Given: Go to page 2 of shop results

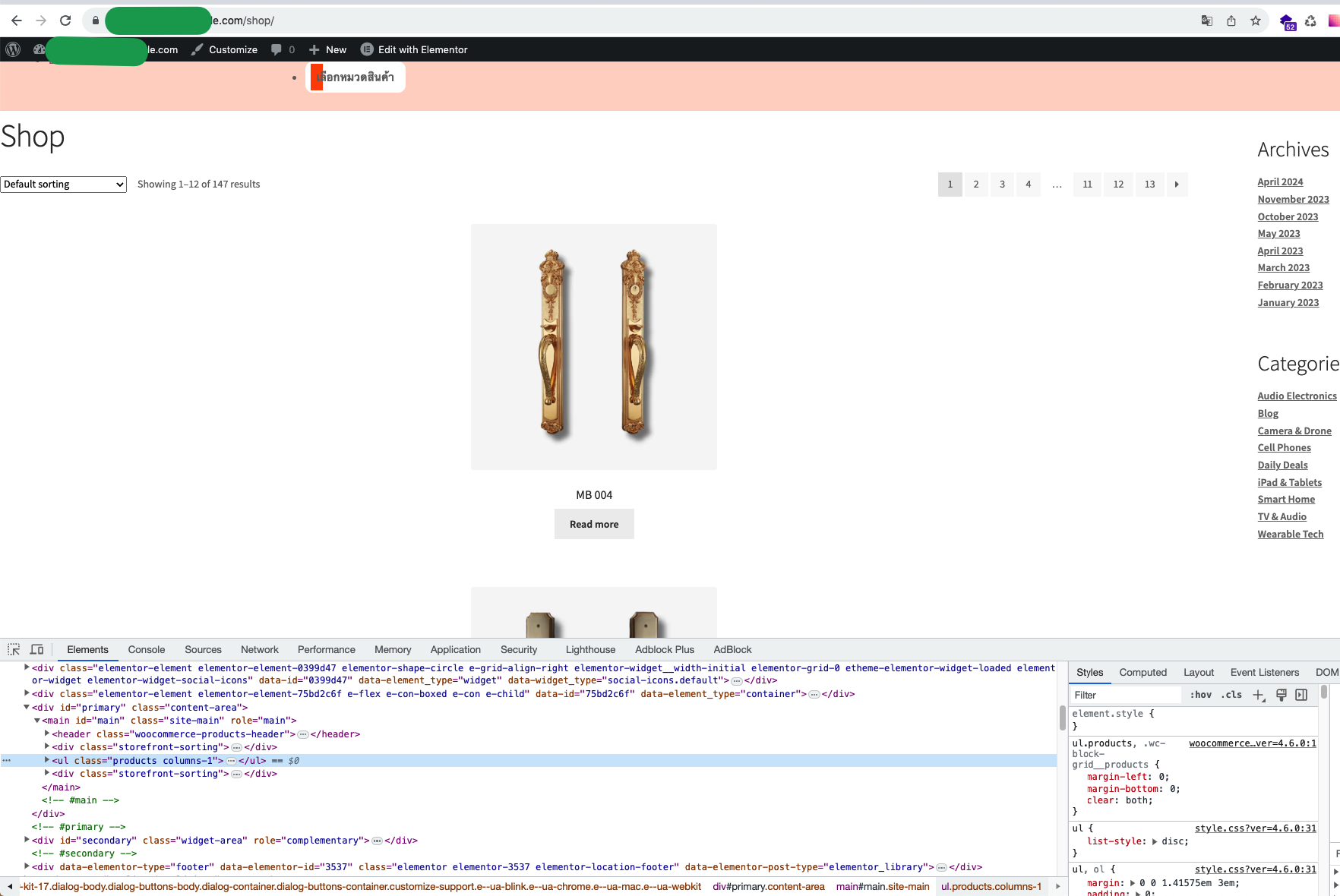Looking at the screenshot, I should tap(976, 185).
